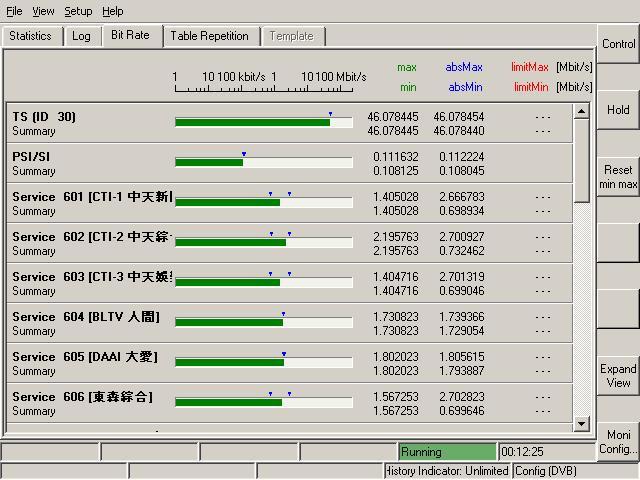Select the Service 601 CTI-1 row

click(90, 203)
